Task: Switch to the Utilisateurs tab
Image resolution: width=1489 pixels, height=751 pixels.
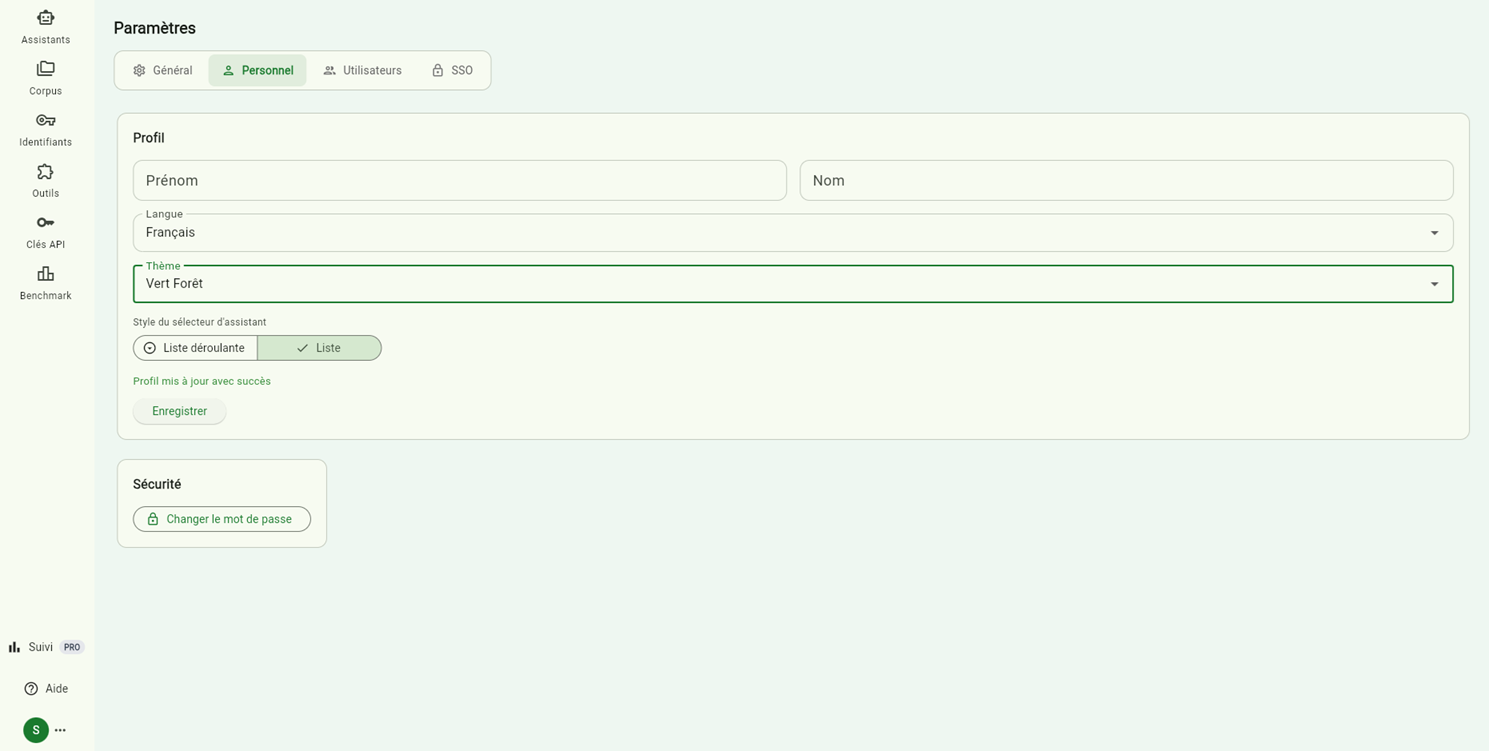Action: [x=362, y=70]
